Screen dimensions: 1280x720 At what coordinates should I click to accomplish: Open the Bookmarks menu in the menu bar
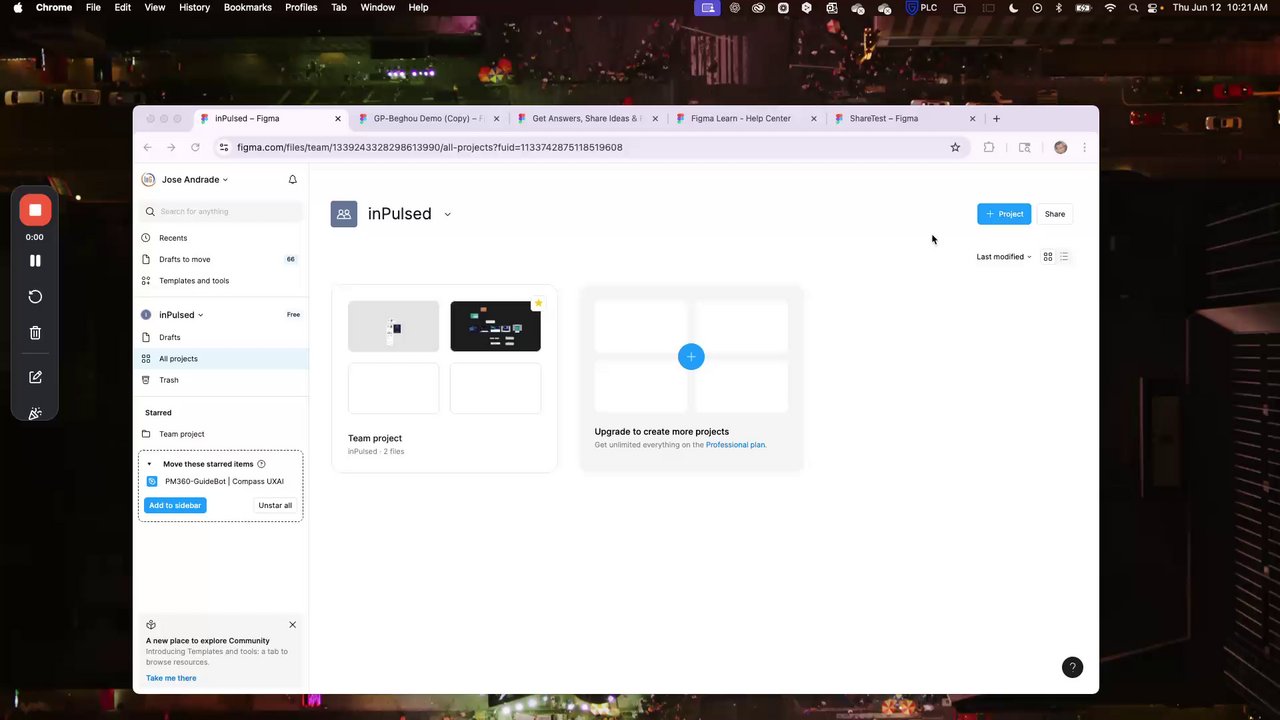click(248, 7)
